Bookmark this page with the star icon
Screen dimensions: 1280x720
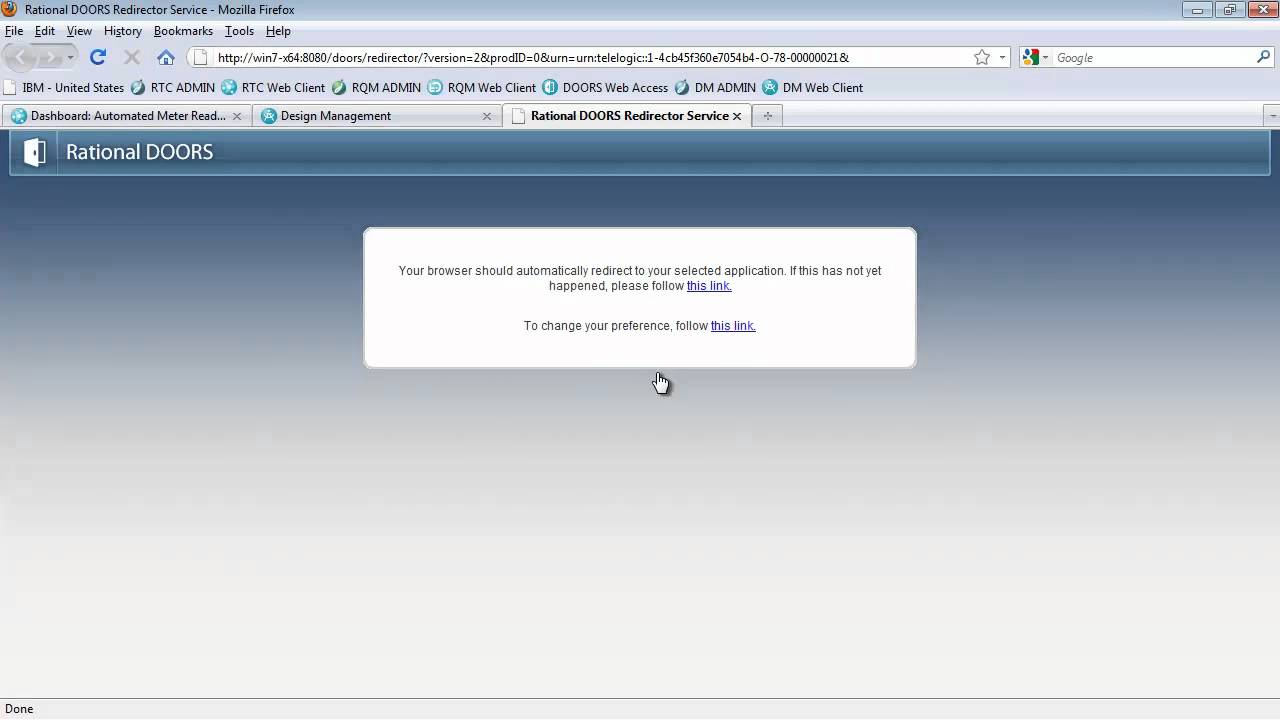982,57
